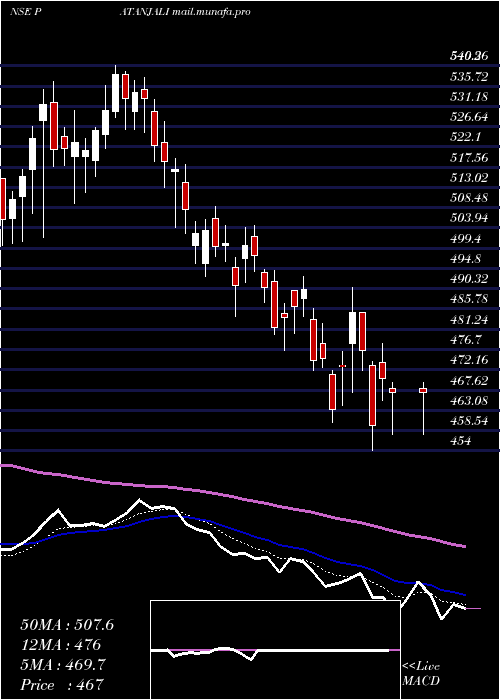
Task: Click the 540.26 price axis label
Action: [x=469, y=56]
